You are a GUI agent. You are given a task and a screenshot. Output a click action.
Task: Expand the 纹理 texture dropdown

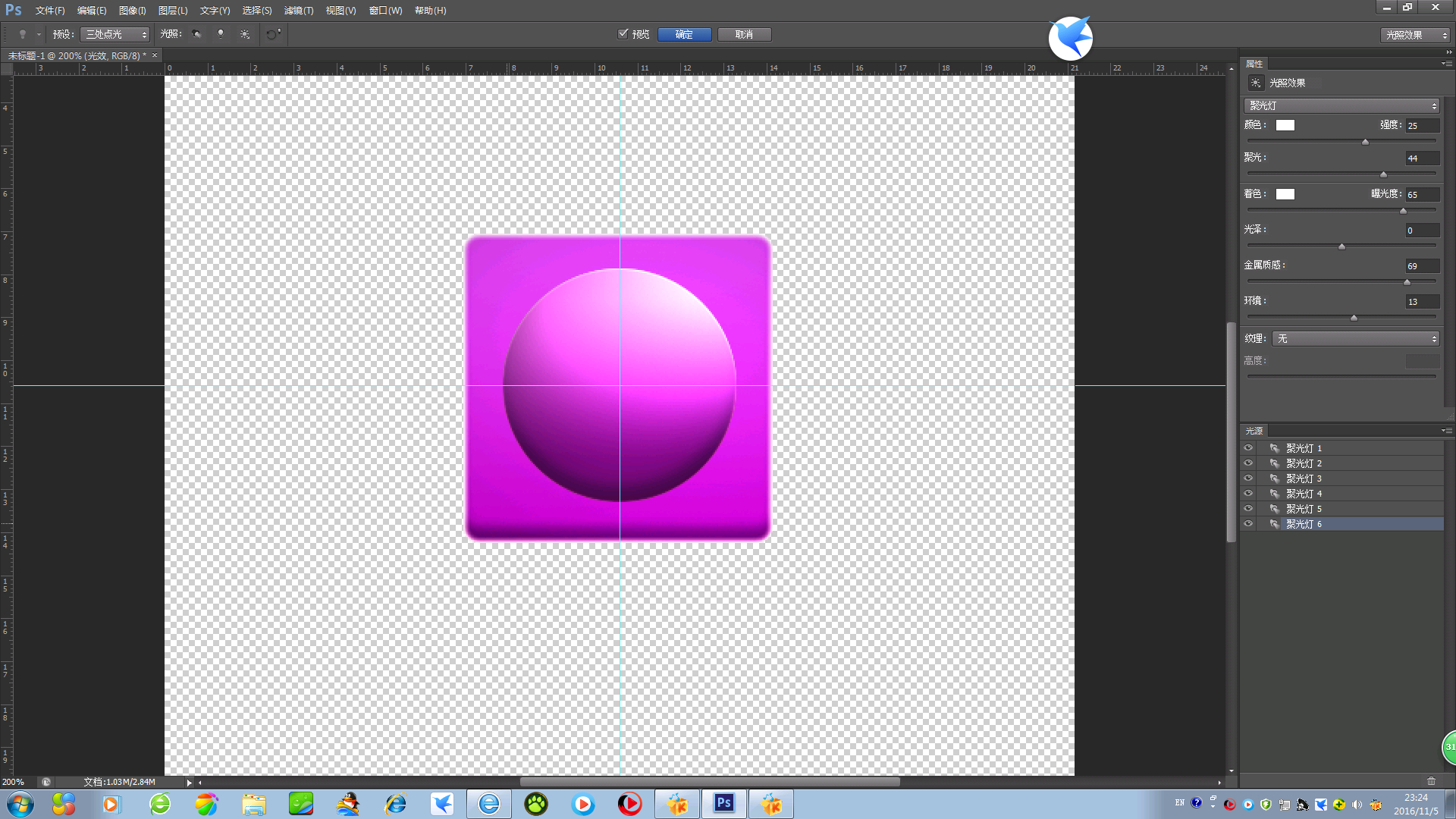click(1356, 338)
